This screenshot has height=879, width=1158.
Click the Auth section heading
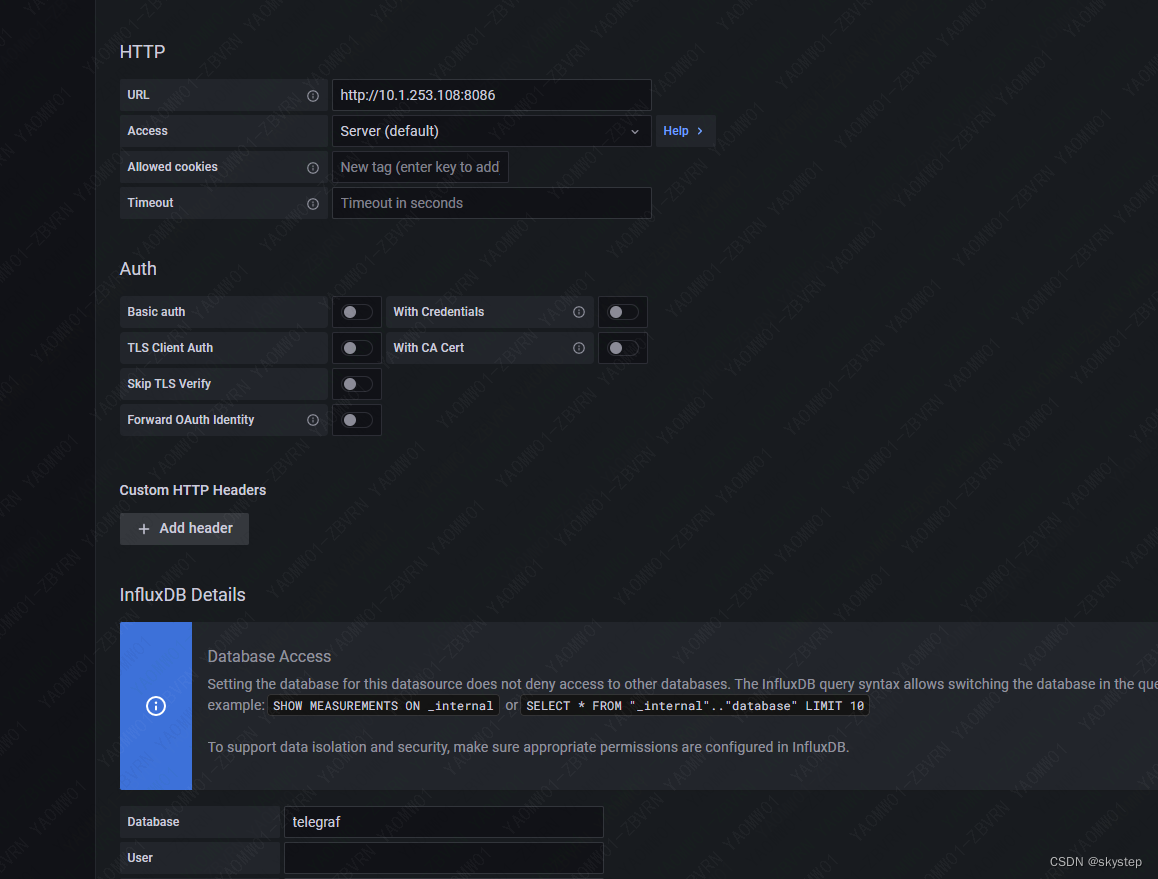pyautogui.click(x=138, y=269)
